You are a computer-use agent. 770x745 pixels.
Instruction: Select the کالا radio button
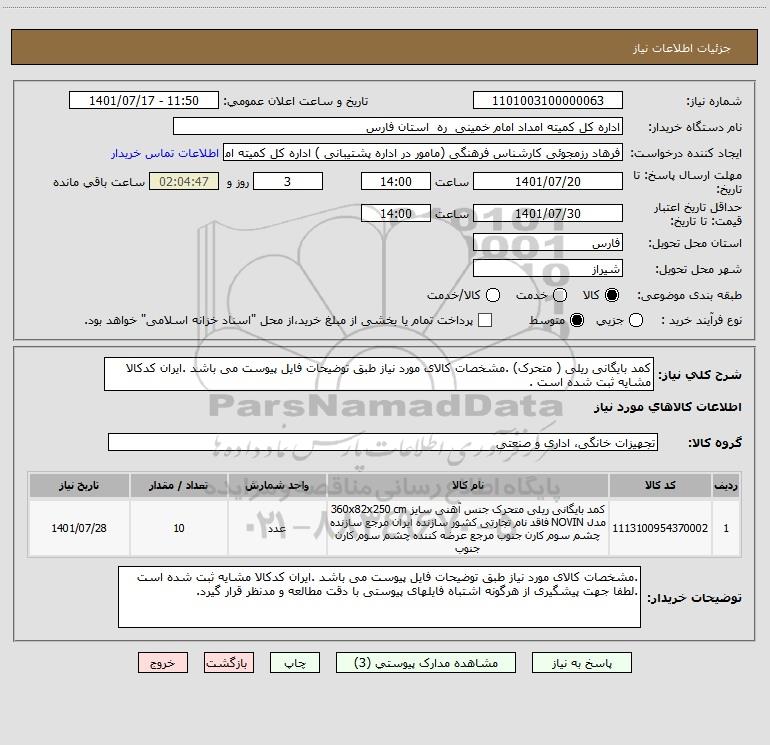click(x=612, y=295)
